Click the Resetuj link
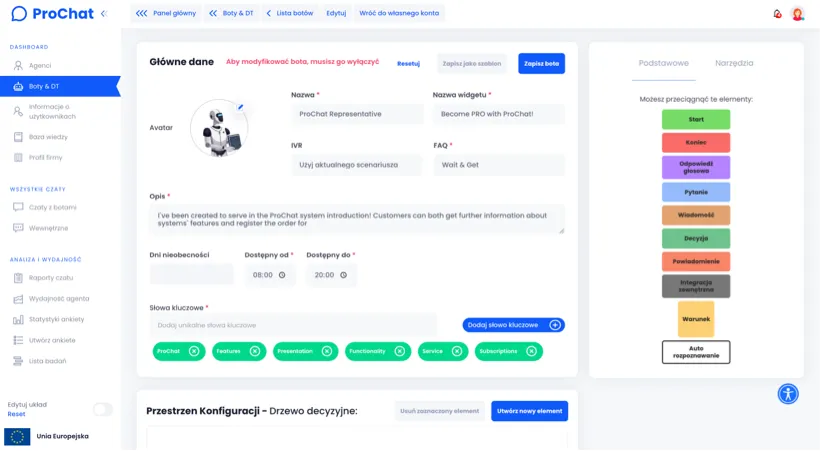The width and height of the screenshot is (820, 451). [408, 63]
